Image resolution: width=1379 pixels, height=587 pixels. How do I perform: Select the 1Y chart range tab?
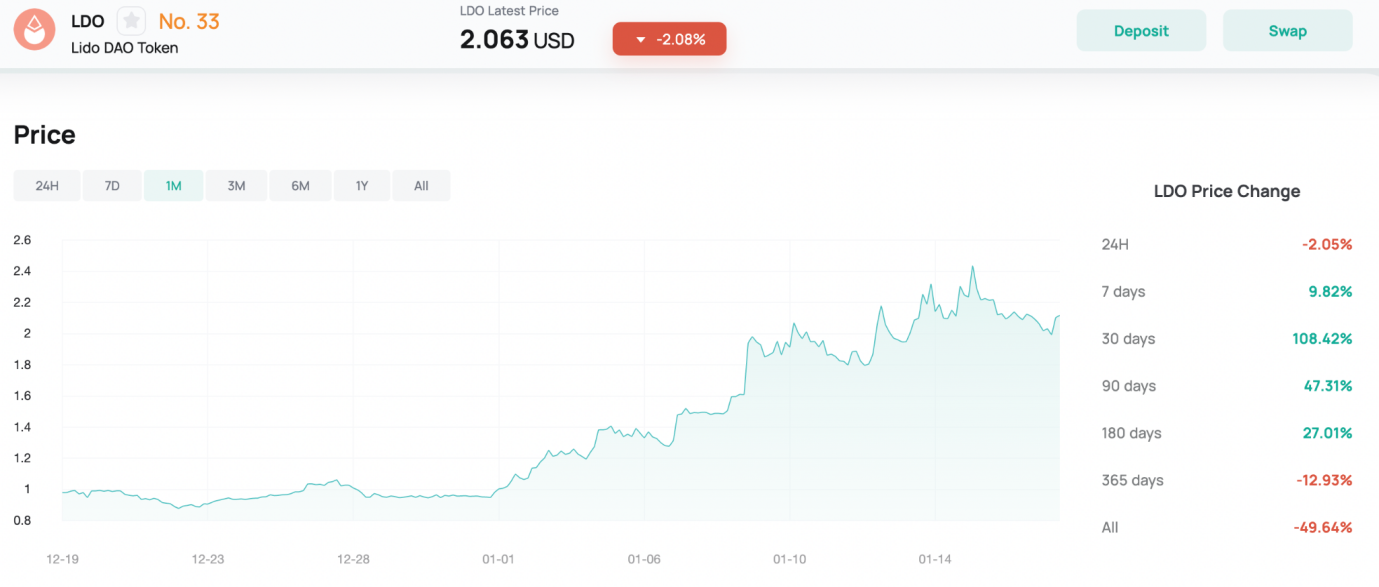(x=362, y=186)
